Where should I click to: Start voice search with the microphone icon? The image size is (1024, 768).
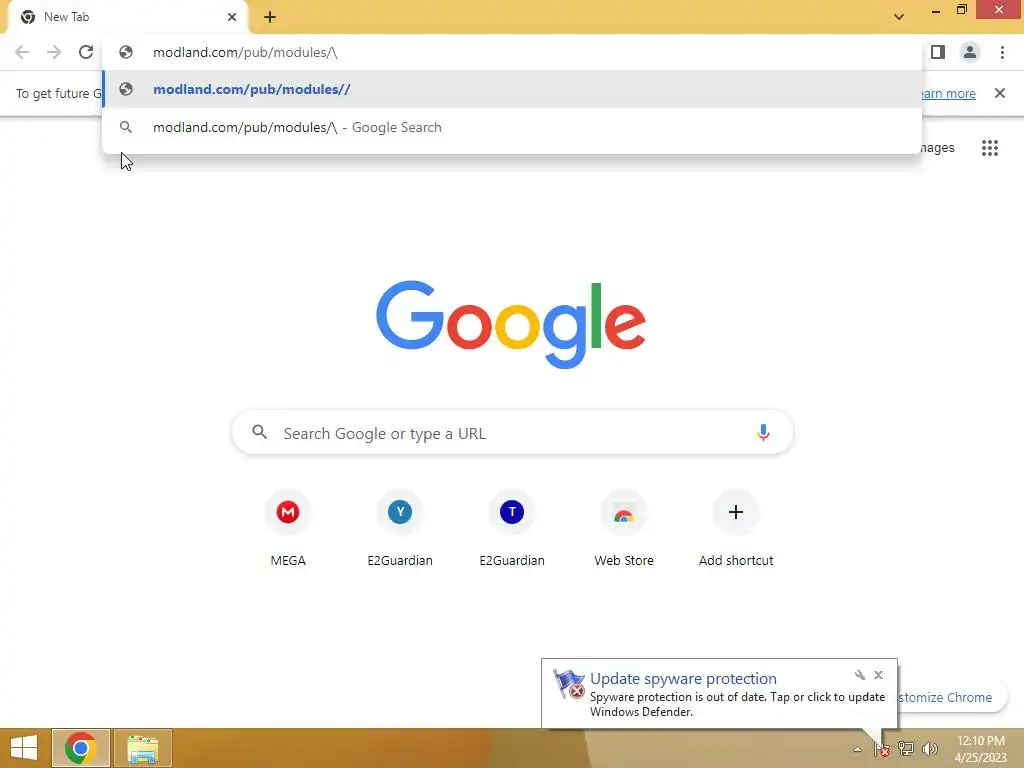[x=763, y=432]
